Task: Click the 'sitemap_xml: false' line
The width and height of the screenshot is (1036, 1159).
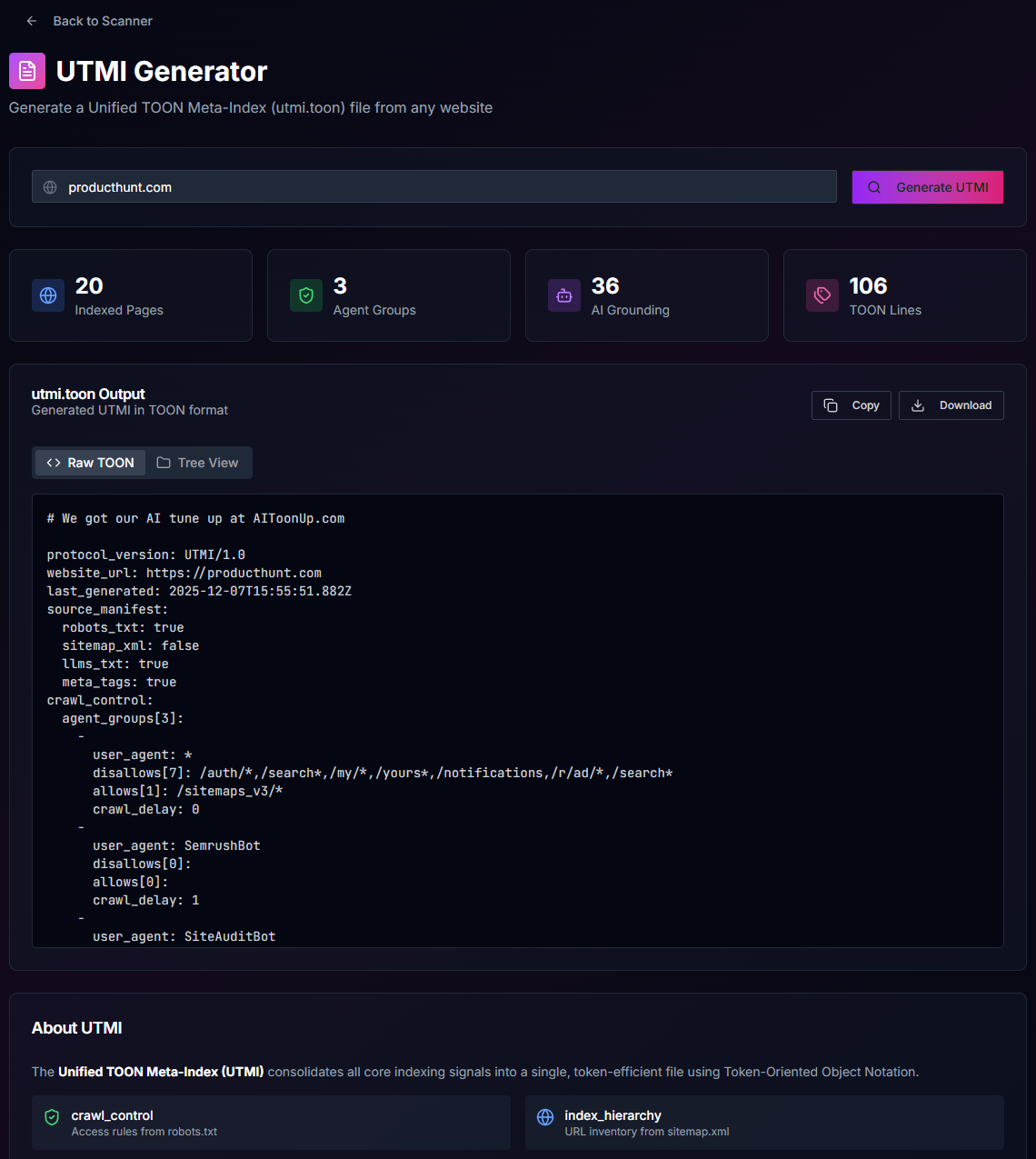Action: pyautogui.click(x=131, y=645)
